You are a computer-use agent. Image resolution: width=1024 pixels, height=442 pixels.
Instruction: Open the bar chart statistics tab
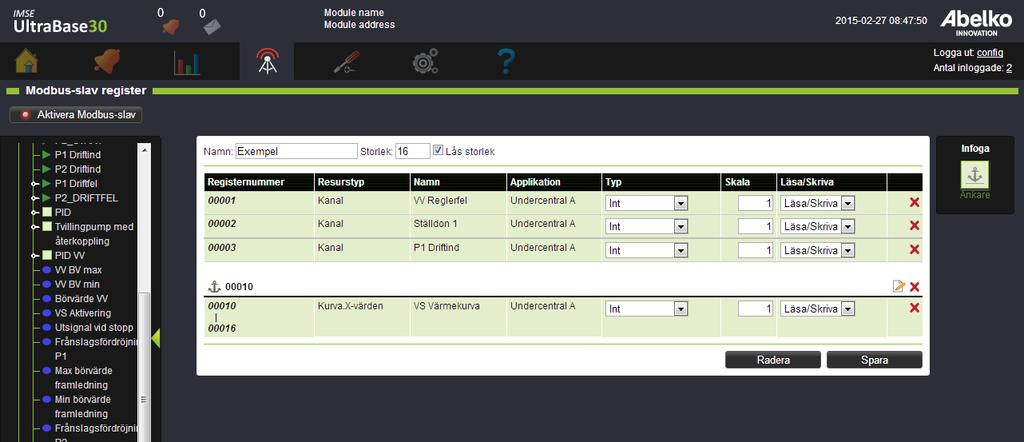tap(187, 62)
